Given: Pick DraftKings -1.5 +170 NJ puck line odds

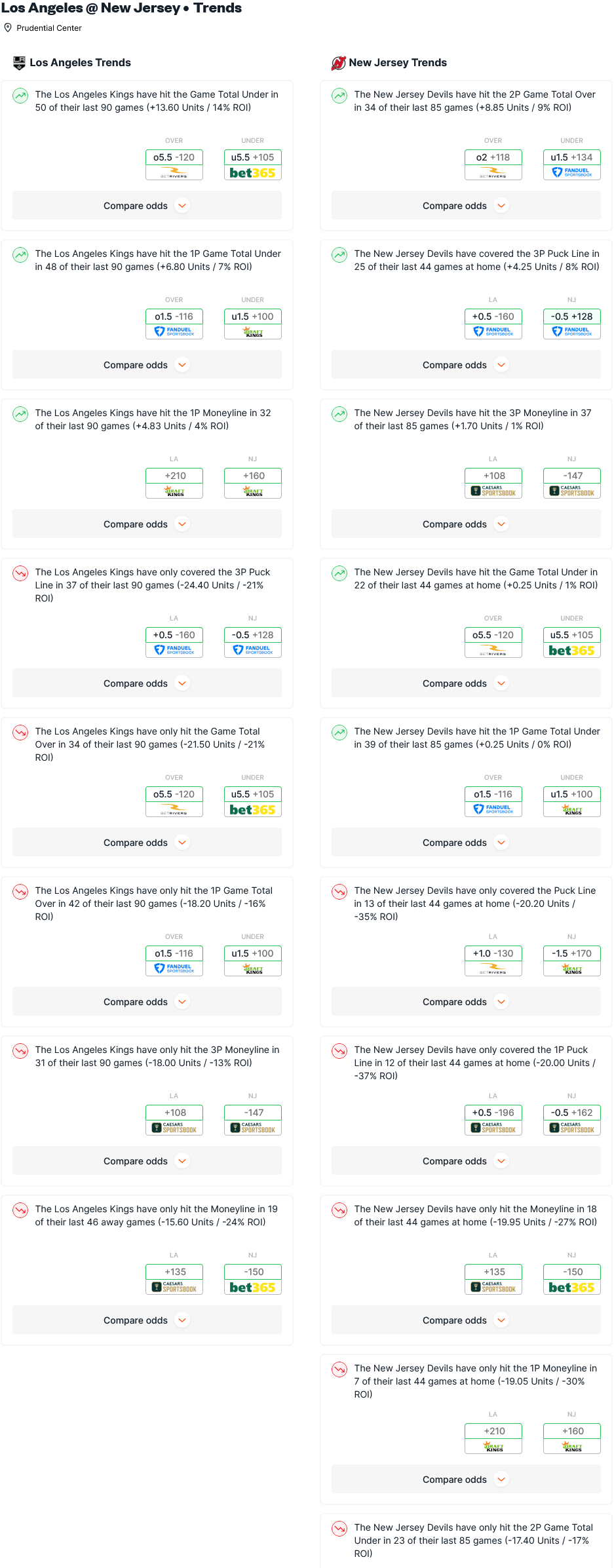Looking at the screenshot, I should click(571, 961).
